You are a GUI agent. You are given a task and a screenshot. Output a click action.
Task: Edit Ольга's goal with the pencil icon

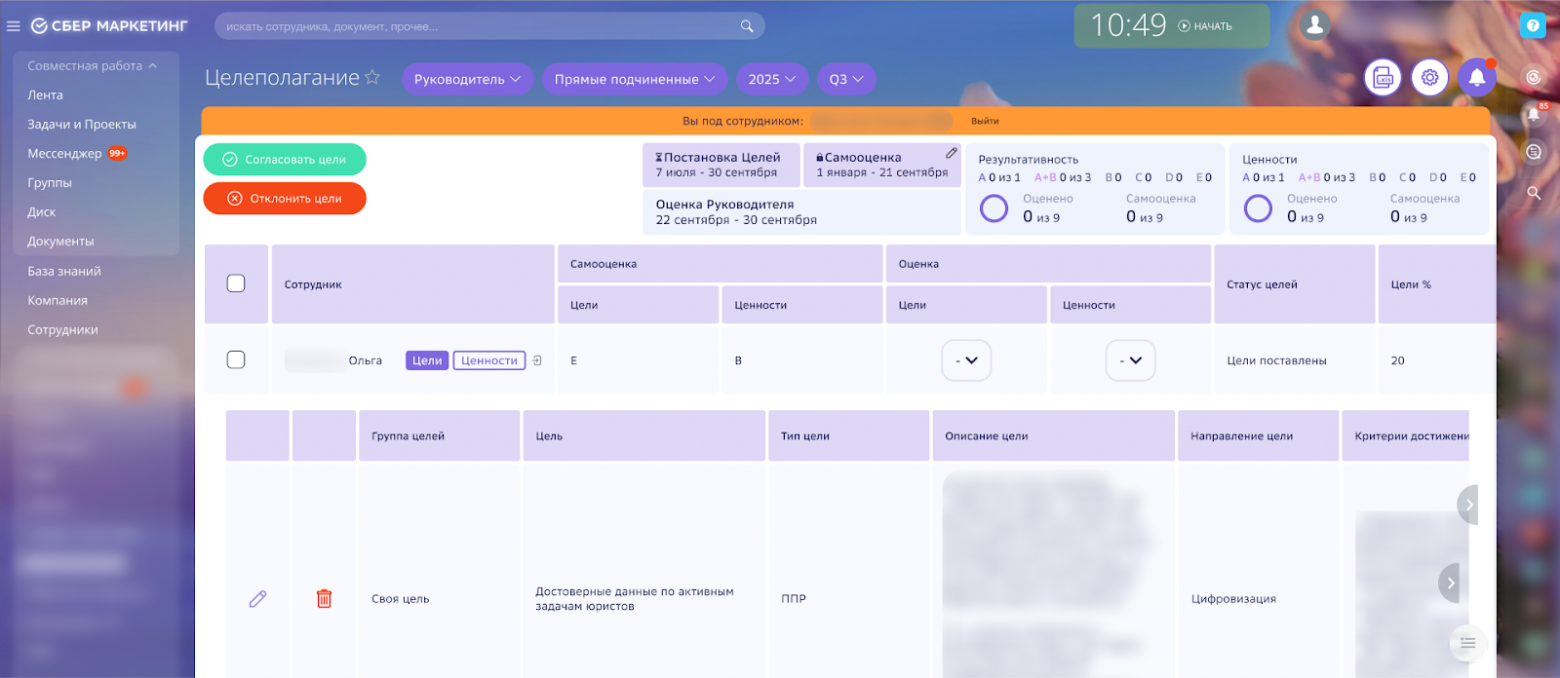click(x=258, y=598)
